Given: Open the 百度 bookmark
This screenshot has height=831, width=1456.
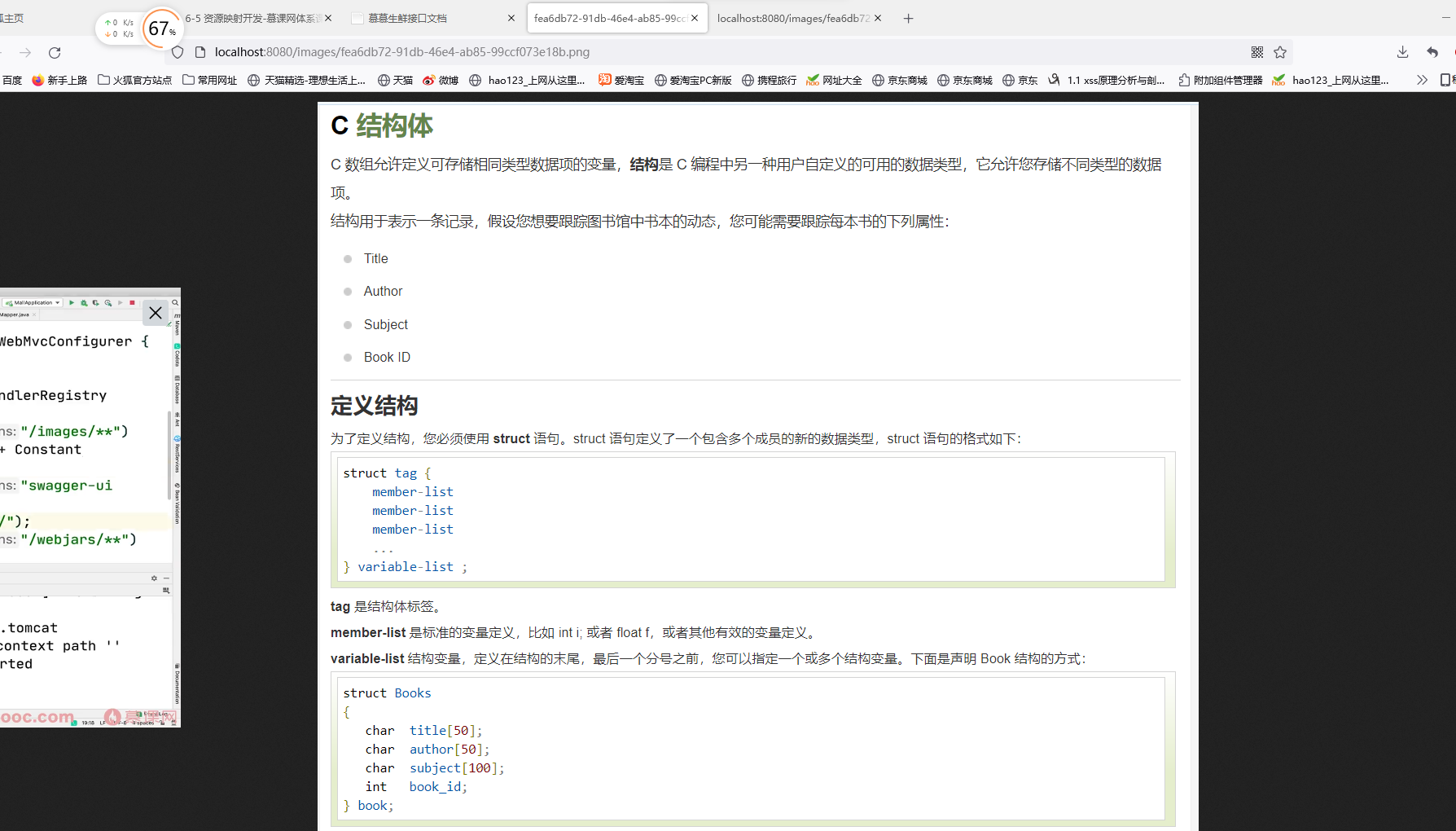Looking at the screenshot, I should [11, 80].
